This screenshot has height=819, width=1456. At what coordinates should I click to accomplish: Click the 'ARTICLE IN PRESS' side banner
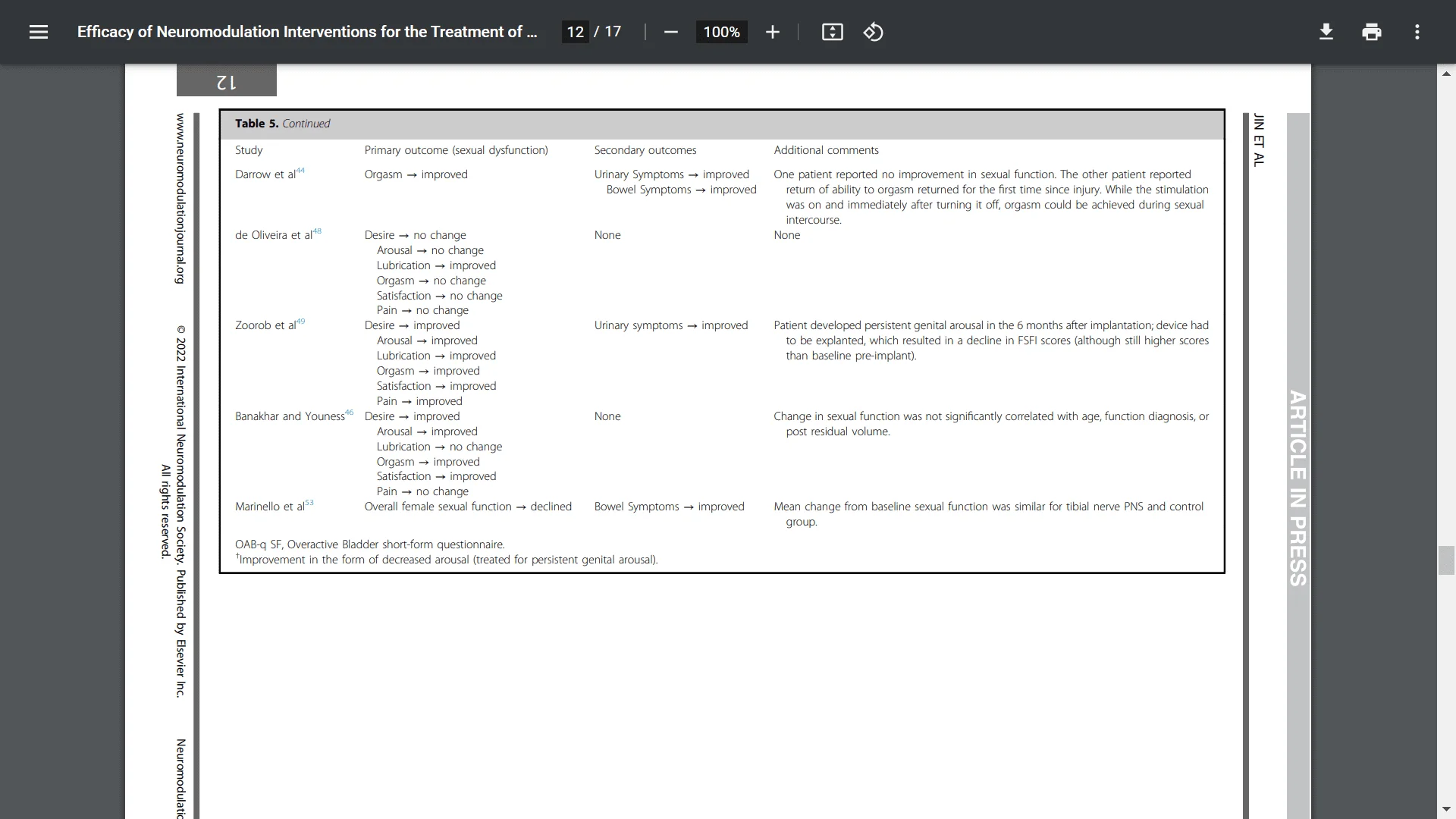(x=1298, y=488)
